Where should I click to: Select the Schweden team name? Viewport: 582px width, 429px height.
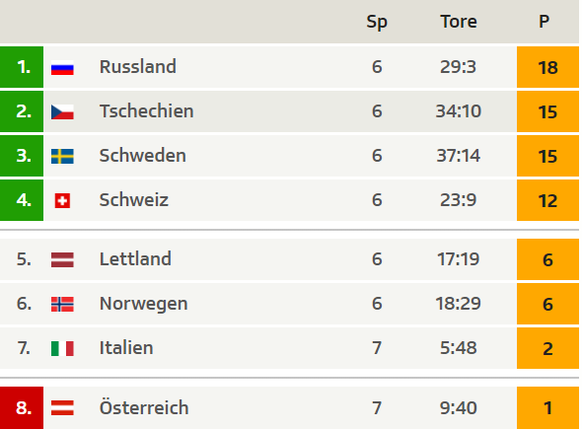(143, 155)
